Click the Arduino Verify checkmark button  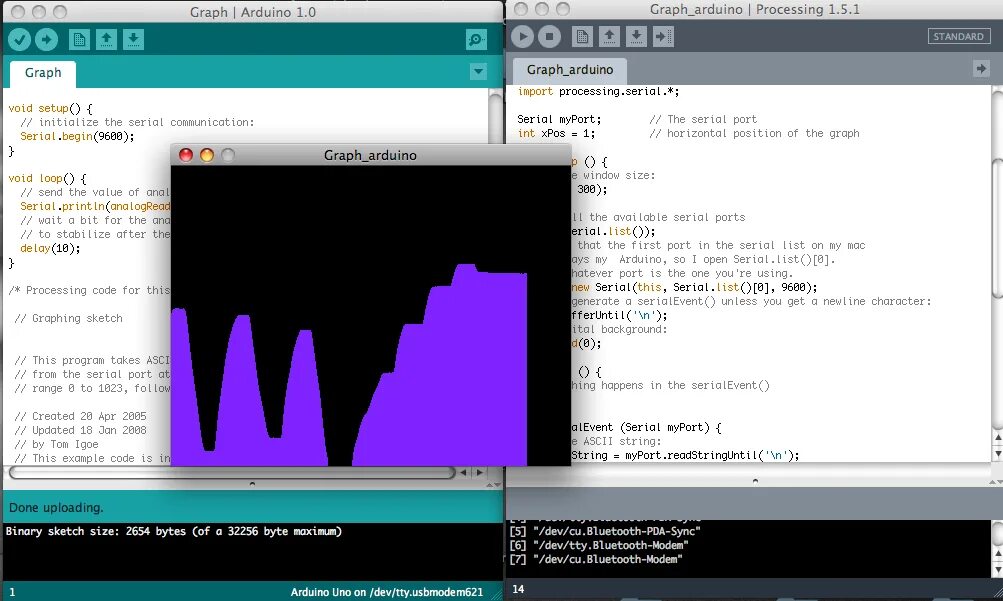coord(19,40)
